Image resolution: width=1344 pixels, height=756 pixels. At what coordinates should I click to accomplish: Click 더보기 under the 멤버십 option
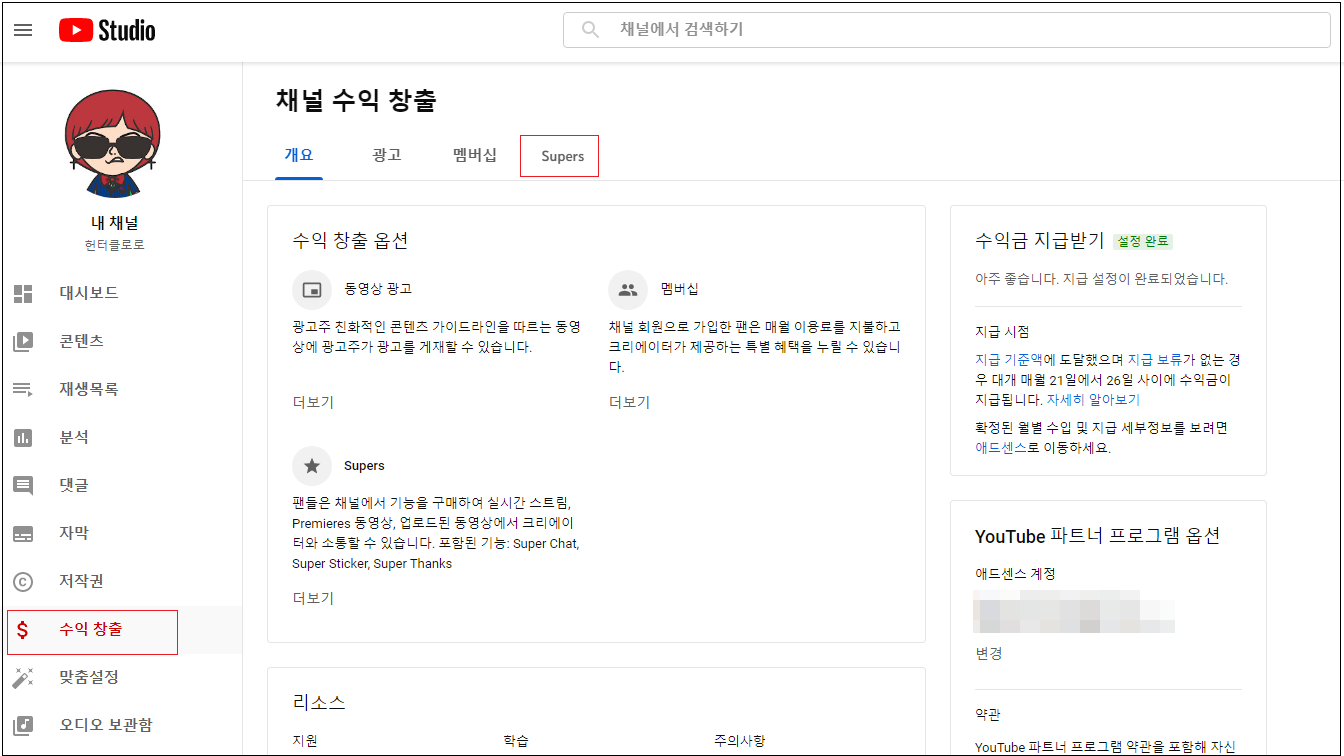[629, 402]
